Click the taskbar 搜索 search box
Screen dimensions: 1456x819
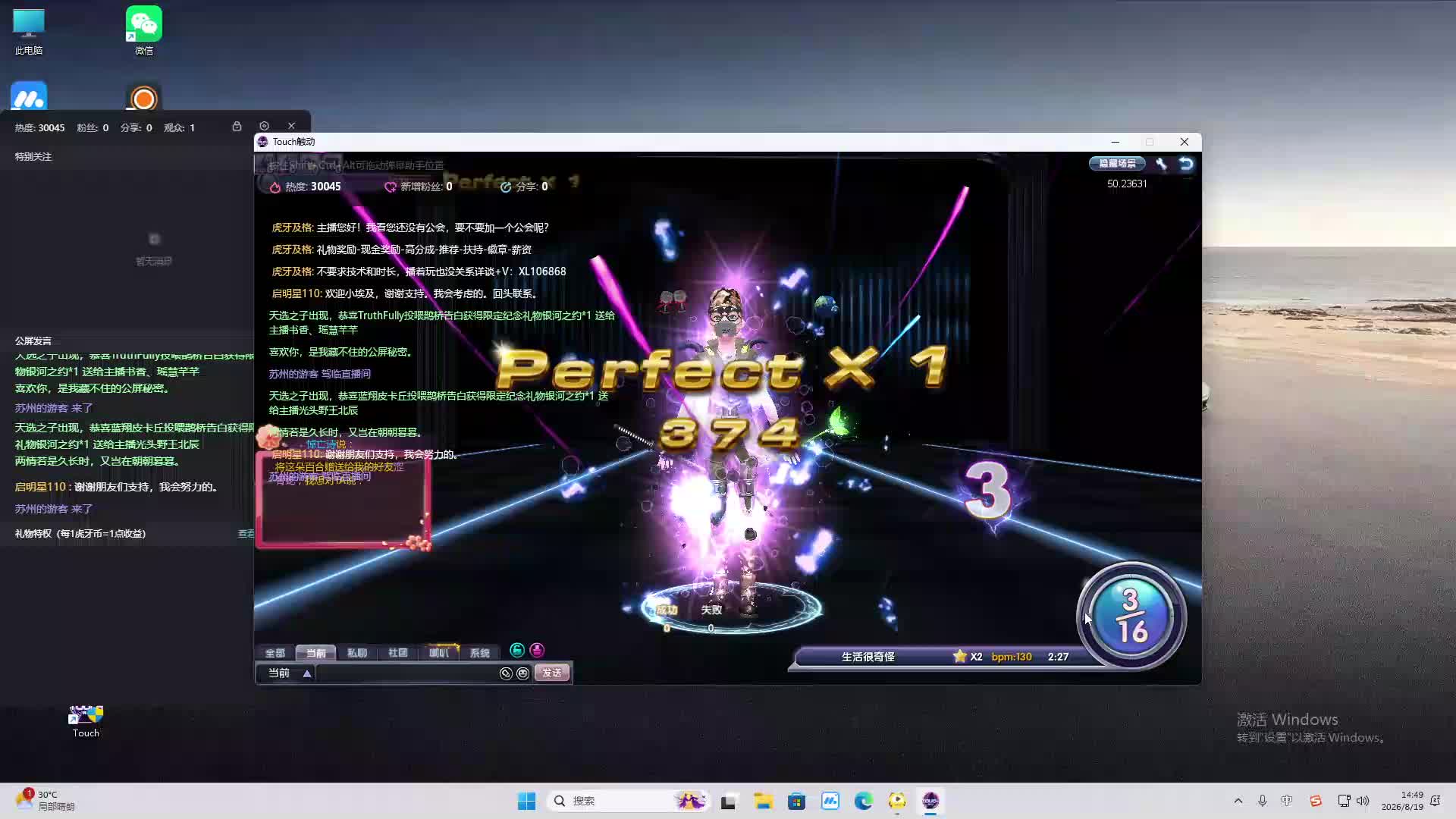(x=628, y=801)
